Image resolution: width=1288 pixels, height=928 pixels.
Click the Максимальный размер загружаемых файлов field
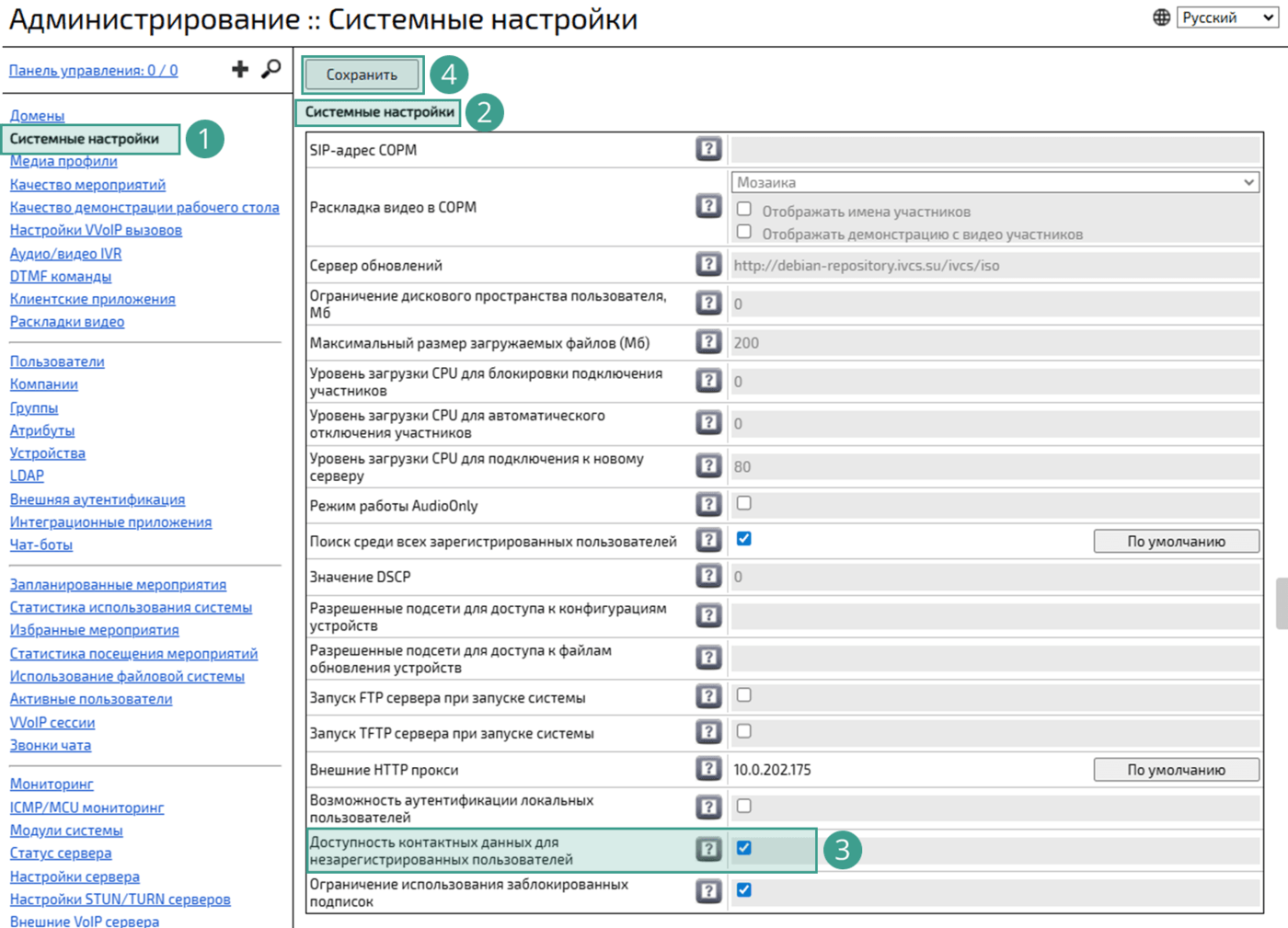[995, 343]
